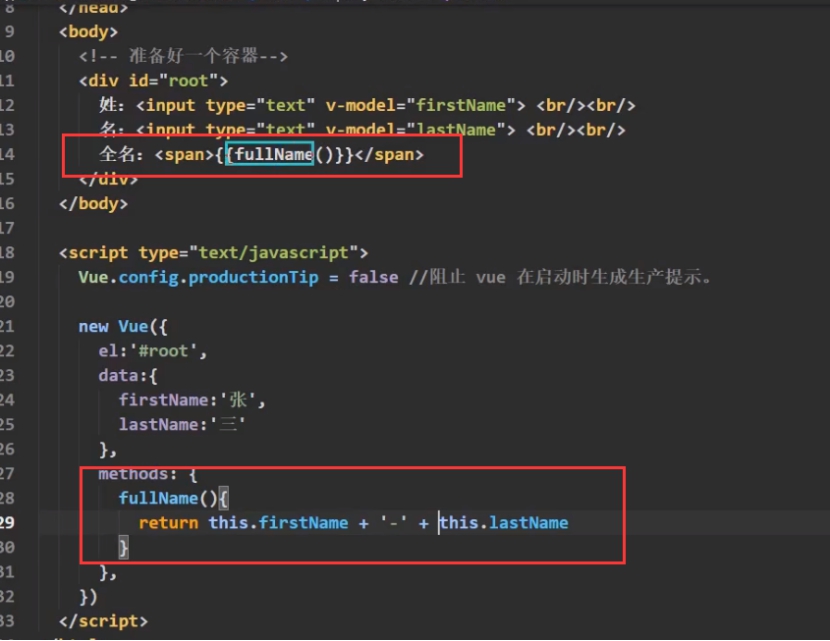This screenshot has height=641, width=830.
Task: Click the fullName() method definition
Action: tap(168, 499)
